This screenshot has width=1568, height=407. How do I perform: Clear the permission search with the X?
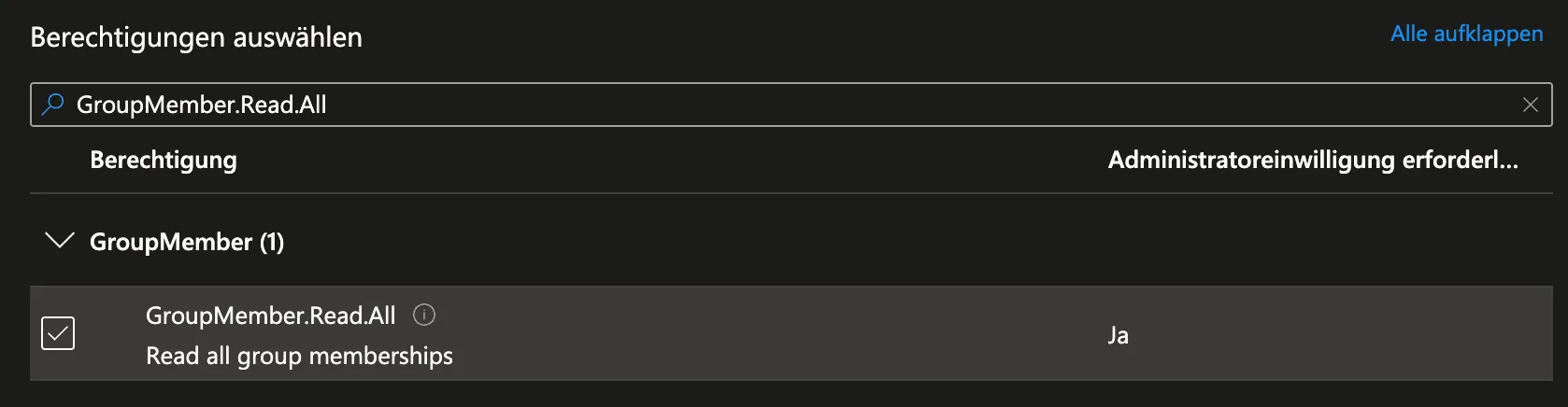pos(1530,105)
